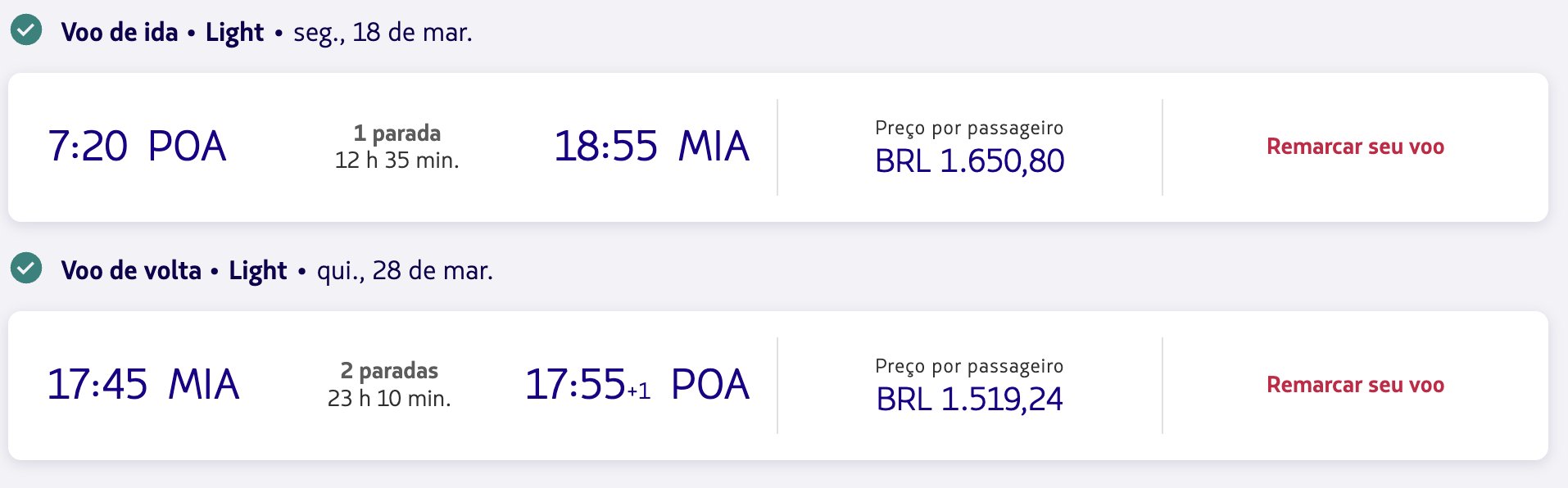Click the 18:55 MIA arrival time

pos(651,147)
